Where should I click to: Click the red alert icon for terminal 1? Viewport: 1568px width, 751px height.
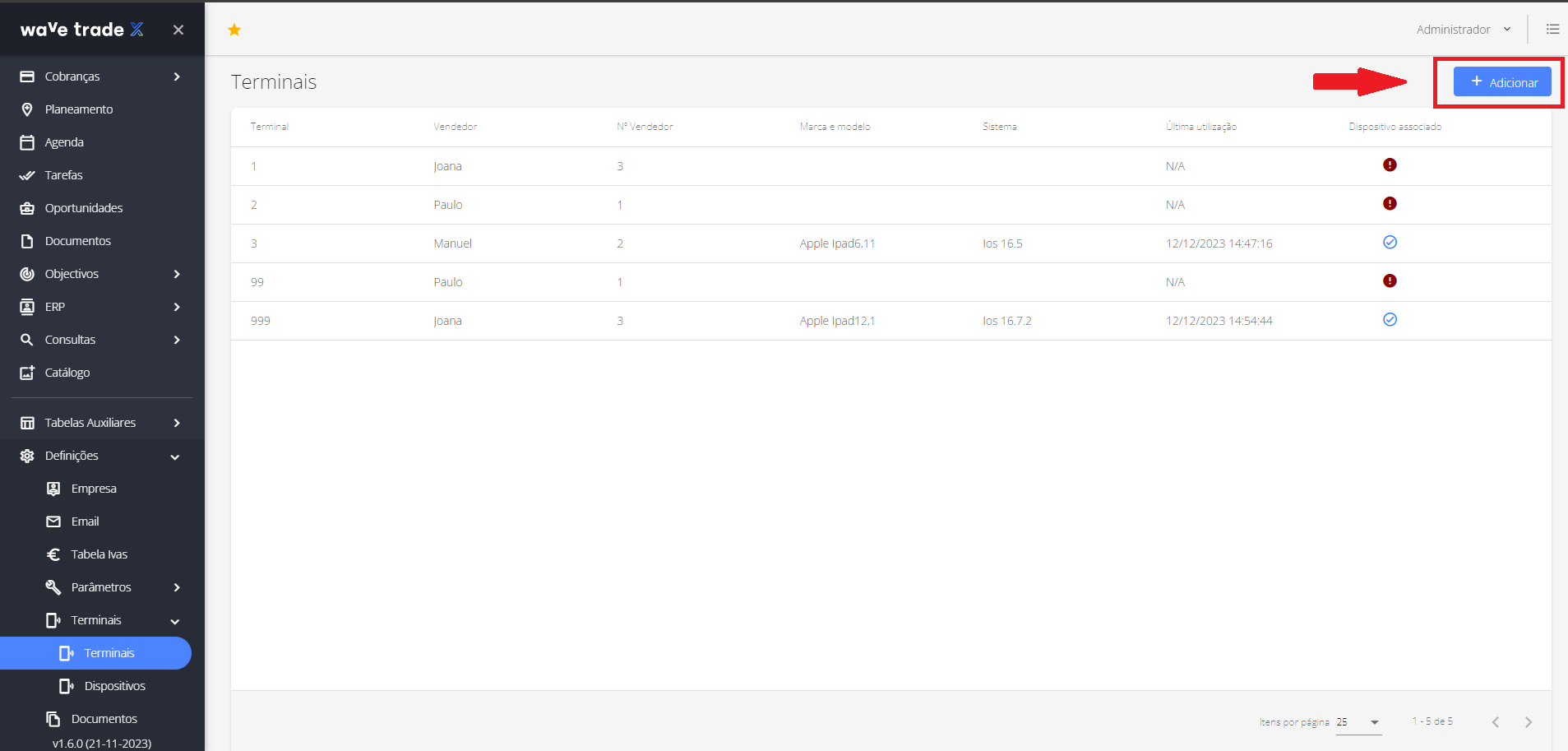pyautogui.click(x=1390, y=165)
